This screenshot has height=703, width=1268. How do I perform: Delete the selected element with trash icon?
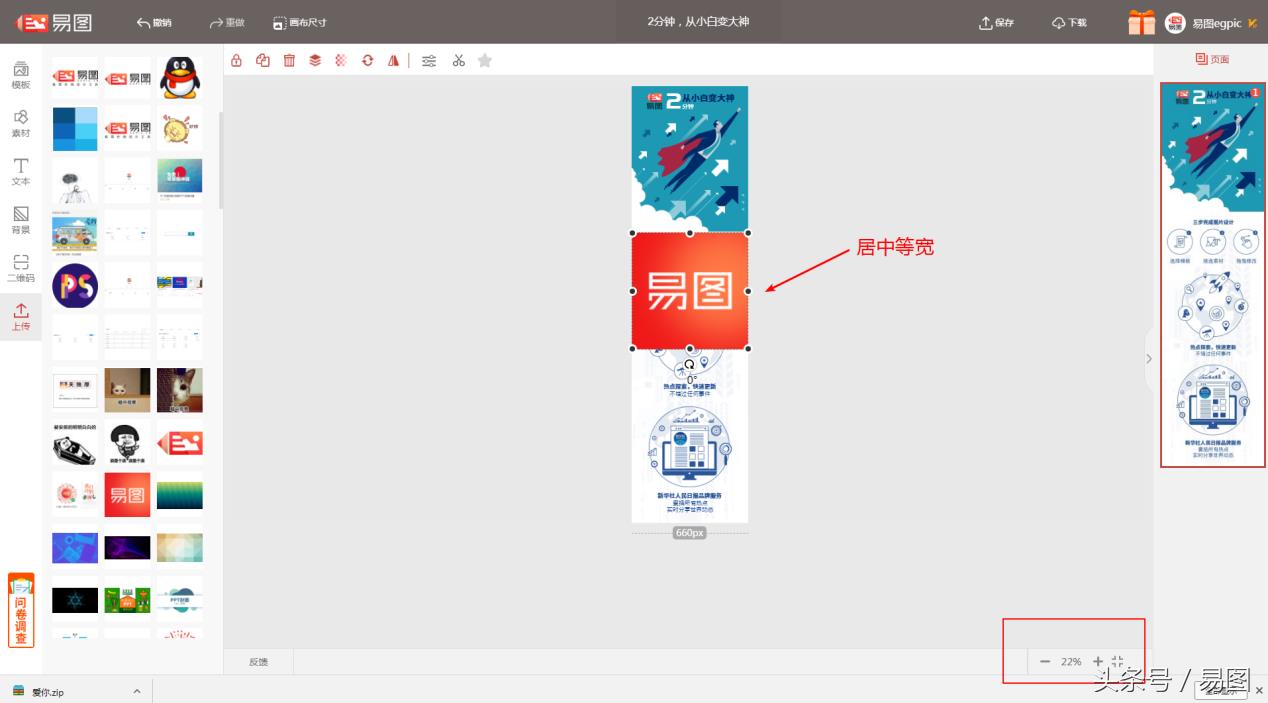coord(289,61)
